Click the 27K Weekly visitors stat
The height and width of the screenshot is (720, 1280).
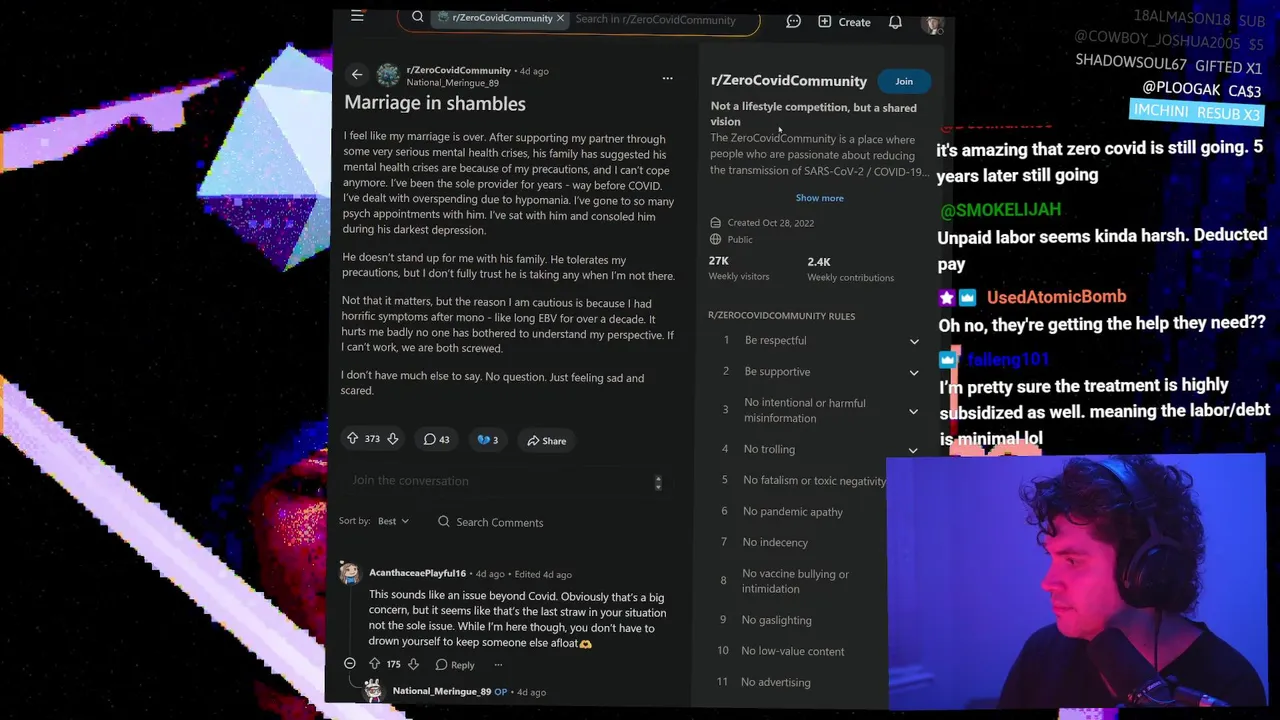pos(739,269)
